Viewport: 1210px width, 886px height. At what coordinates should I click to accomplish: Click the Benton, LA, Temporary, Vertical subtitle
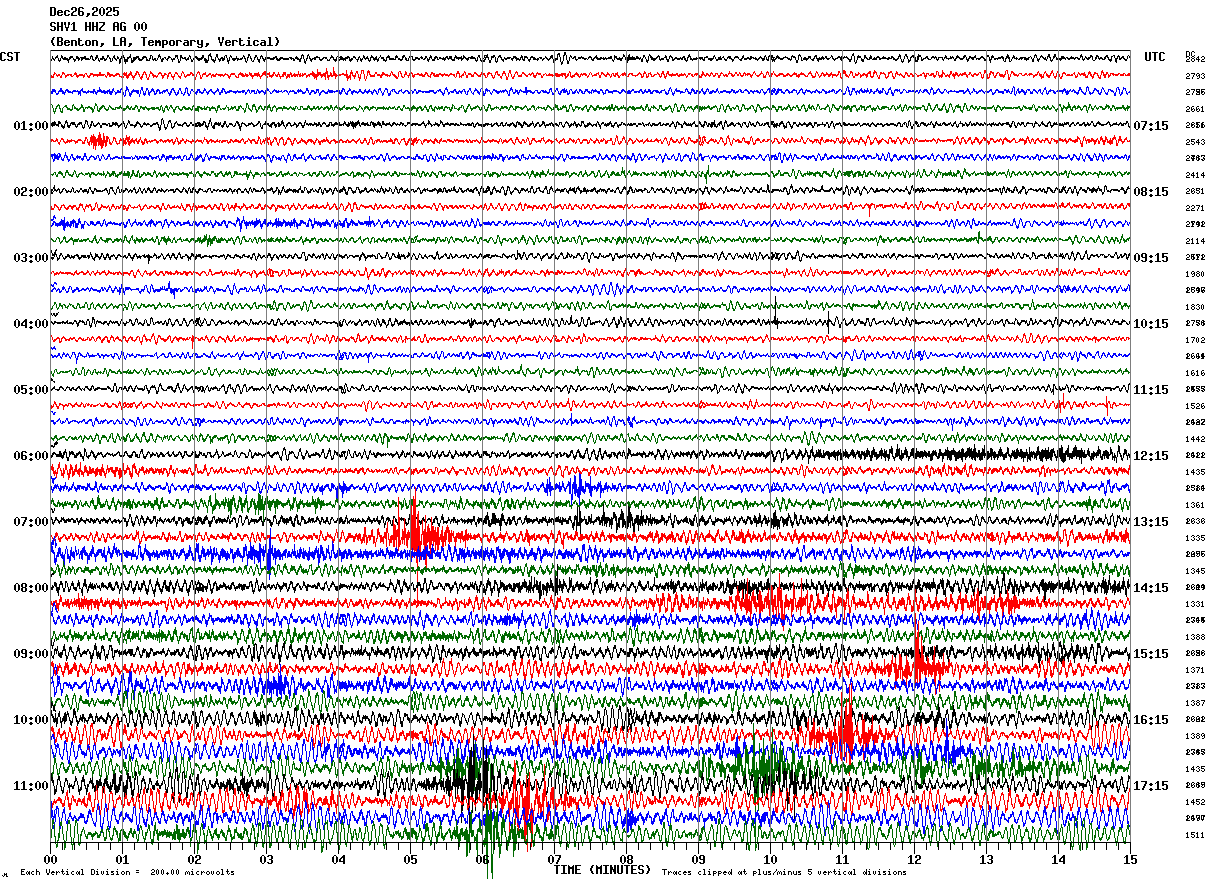[x=165, y=42]
